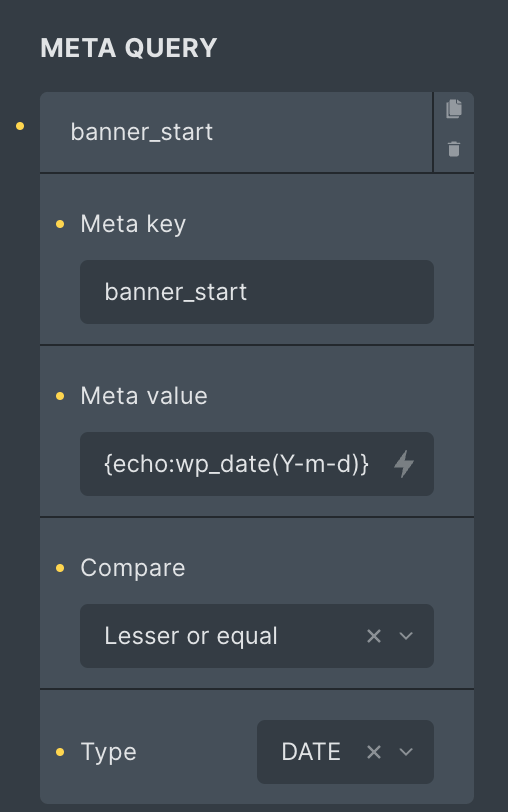The width and height of the screenshot is (508, 812).
Task: Clear the DATE type selection
Action: (x=374, y=752)
